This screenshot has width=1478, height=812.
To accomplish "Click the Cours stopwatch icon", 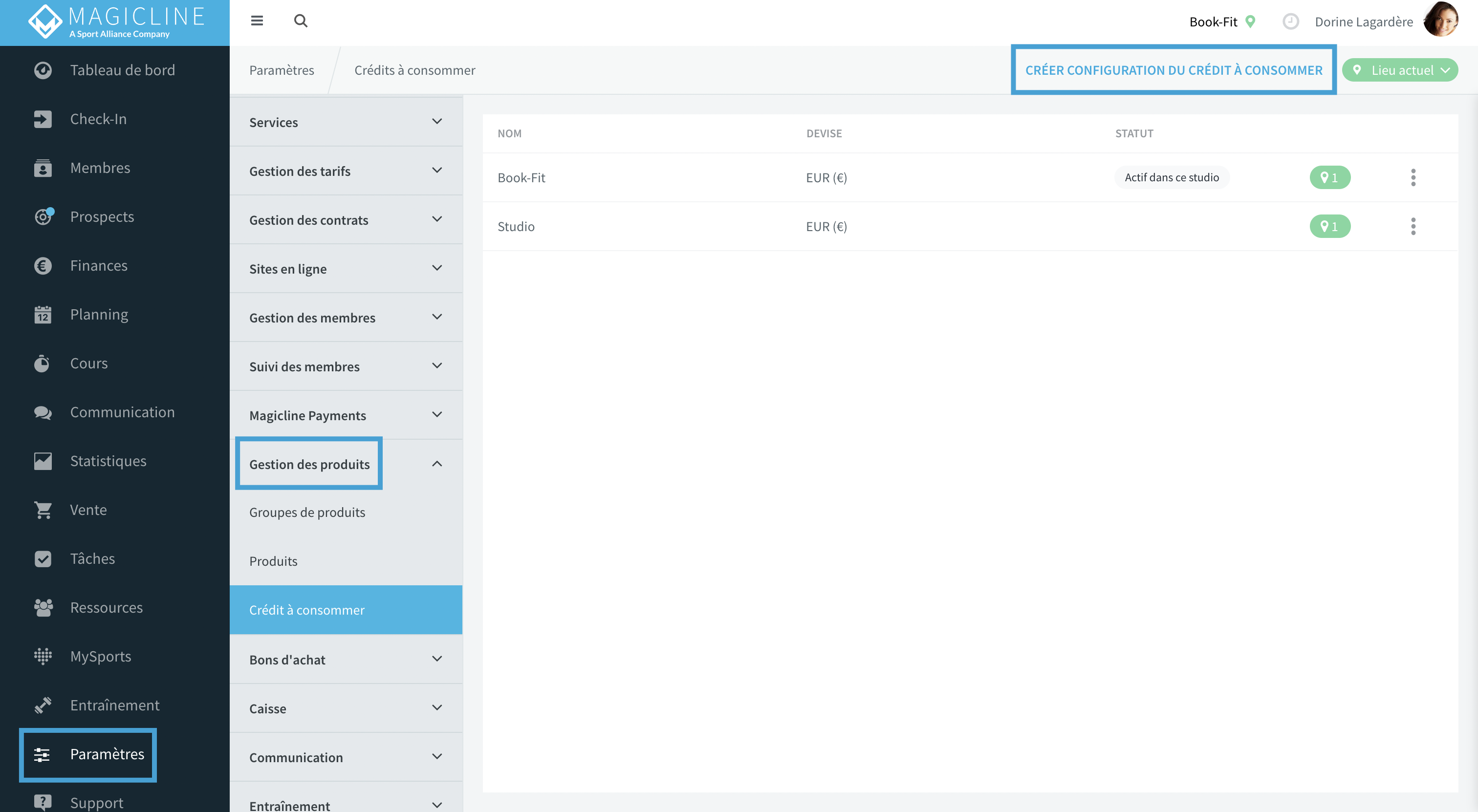I will point(42,363).
